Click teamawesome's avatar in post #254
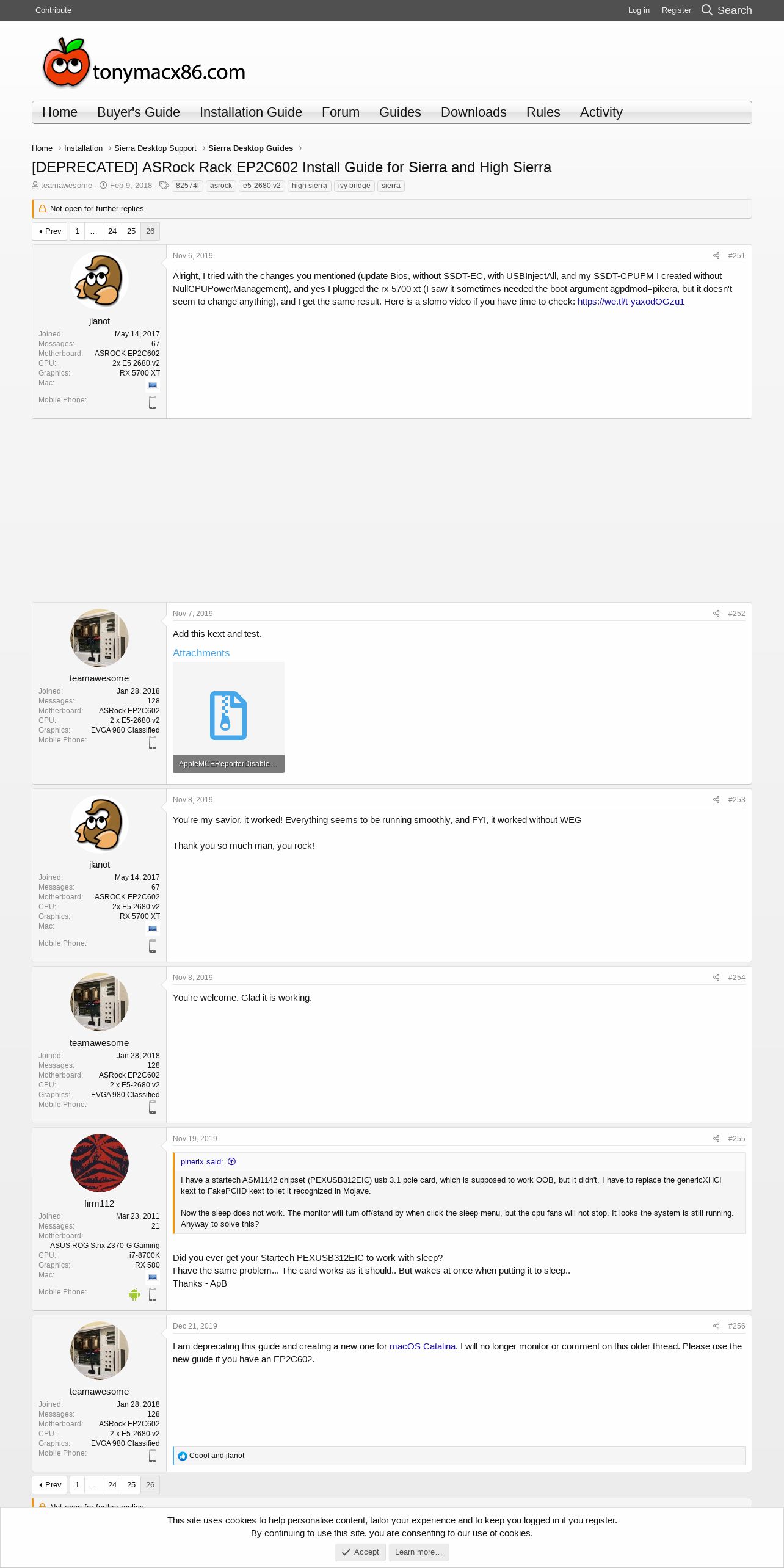Viewport: 784px width, 1568px height. tap(100, 1002)
